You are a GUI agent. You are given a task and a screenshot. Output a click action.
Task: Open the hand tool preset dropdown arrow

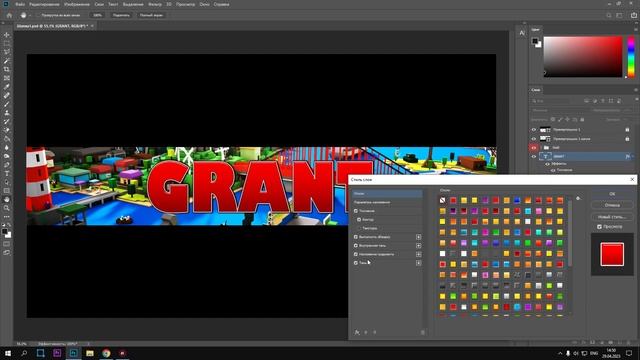[30, 15]
